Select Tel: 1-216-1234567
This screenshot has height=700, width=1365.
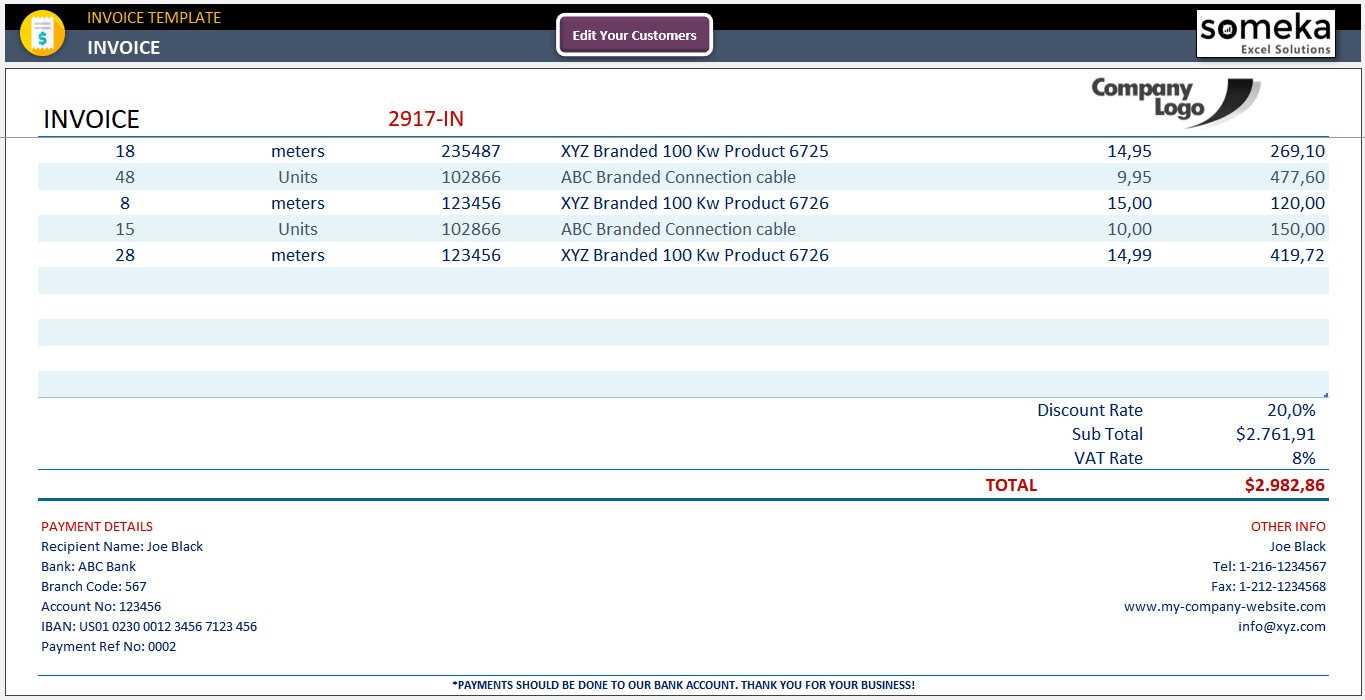click(1269, 566)
